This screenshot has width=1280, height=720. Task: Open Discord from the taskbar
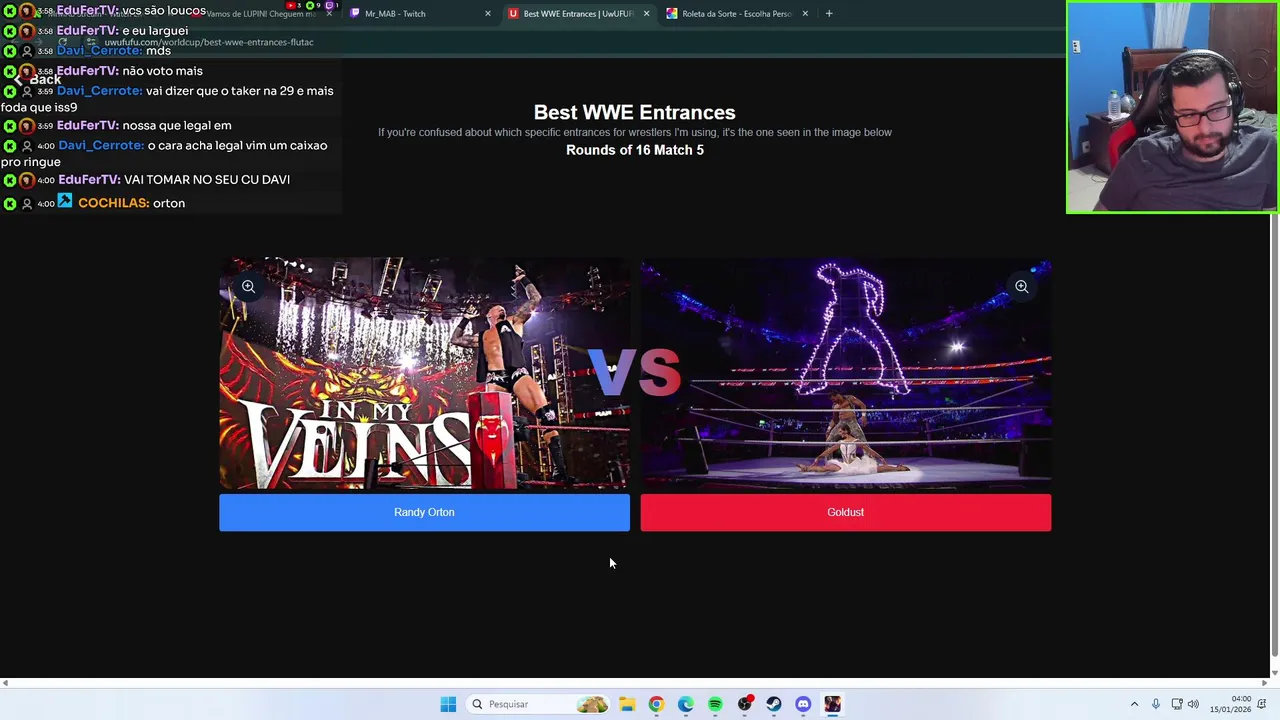tap(803, 704)
